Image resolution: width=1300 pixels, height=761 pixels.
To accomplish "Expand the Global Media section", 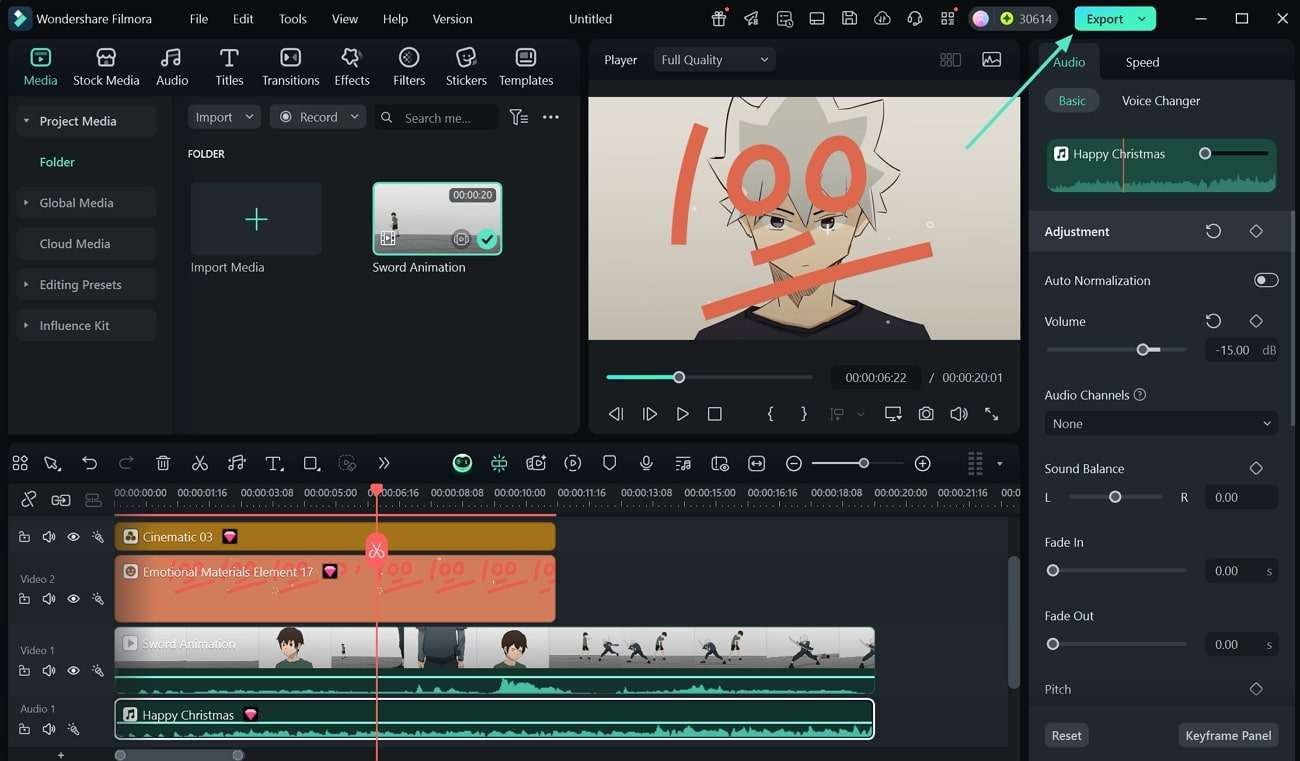I will [26, 203].
